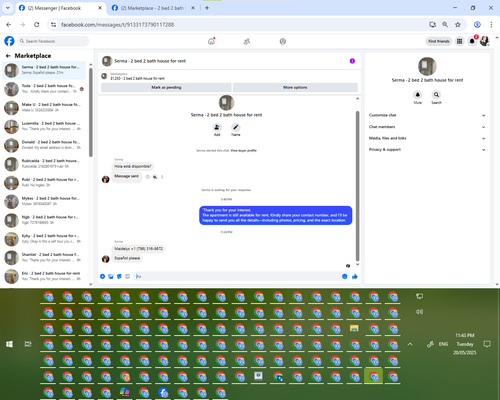Click the chat messages scrollbar
The height and width of the screenshot is (400, 500).
pyautogui.click(x=357, y=186)
